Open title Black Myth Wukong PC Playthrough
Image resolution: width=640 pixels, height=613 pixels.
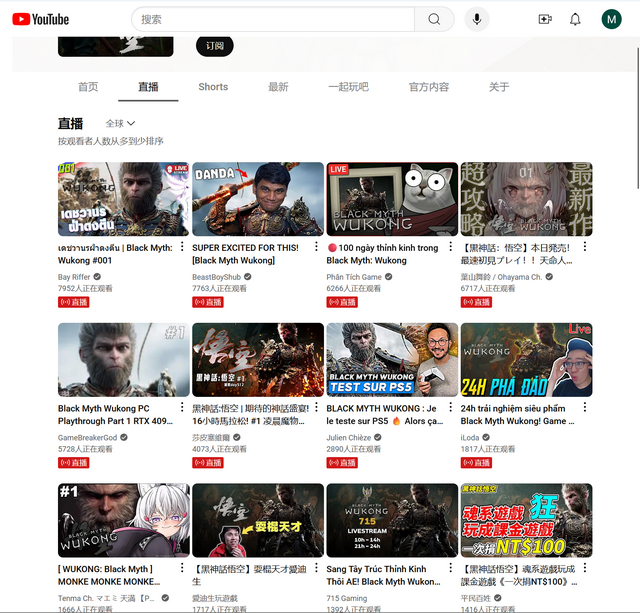[x=115, y=415]
